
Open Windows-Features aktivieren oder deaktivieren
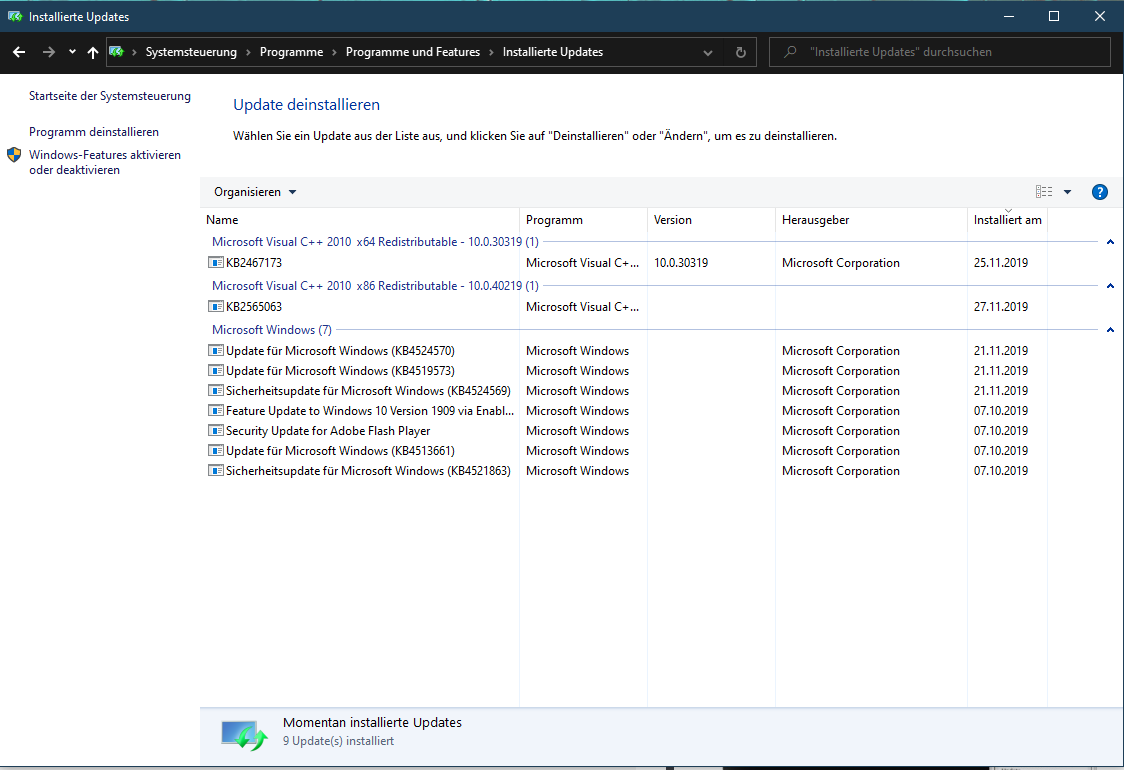(105, 162)
